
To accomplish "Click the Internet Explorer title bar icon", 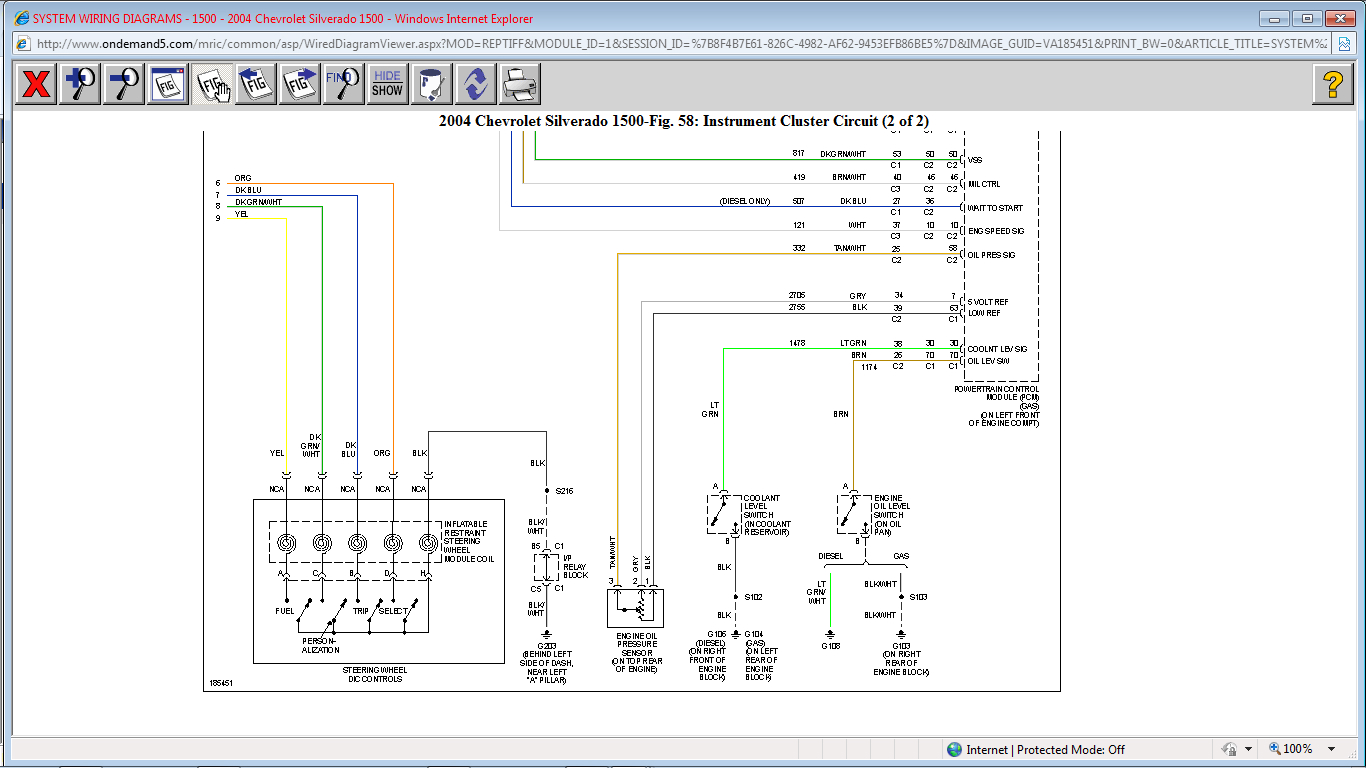I will 21,19.
